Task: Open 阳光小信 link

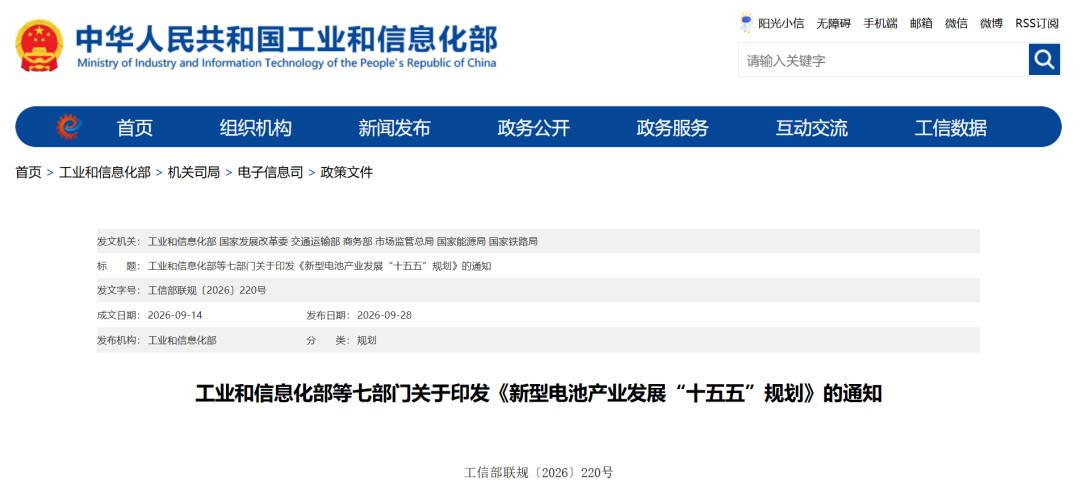Action: [x=780, y=23]
